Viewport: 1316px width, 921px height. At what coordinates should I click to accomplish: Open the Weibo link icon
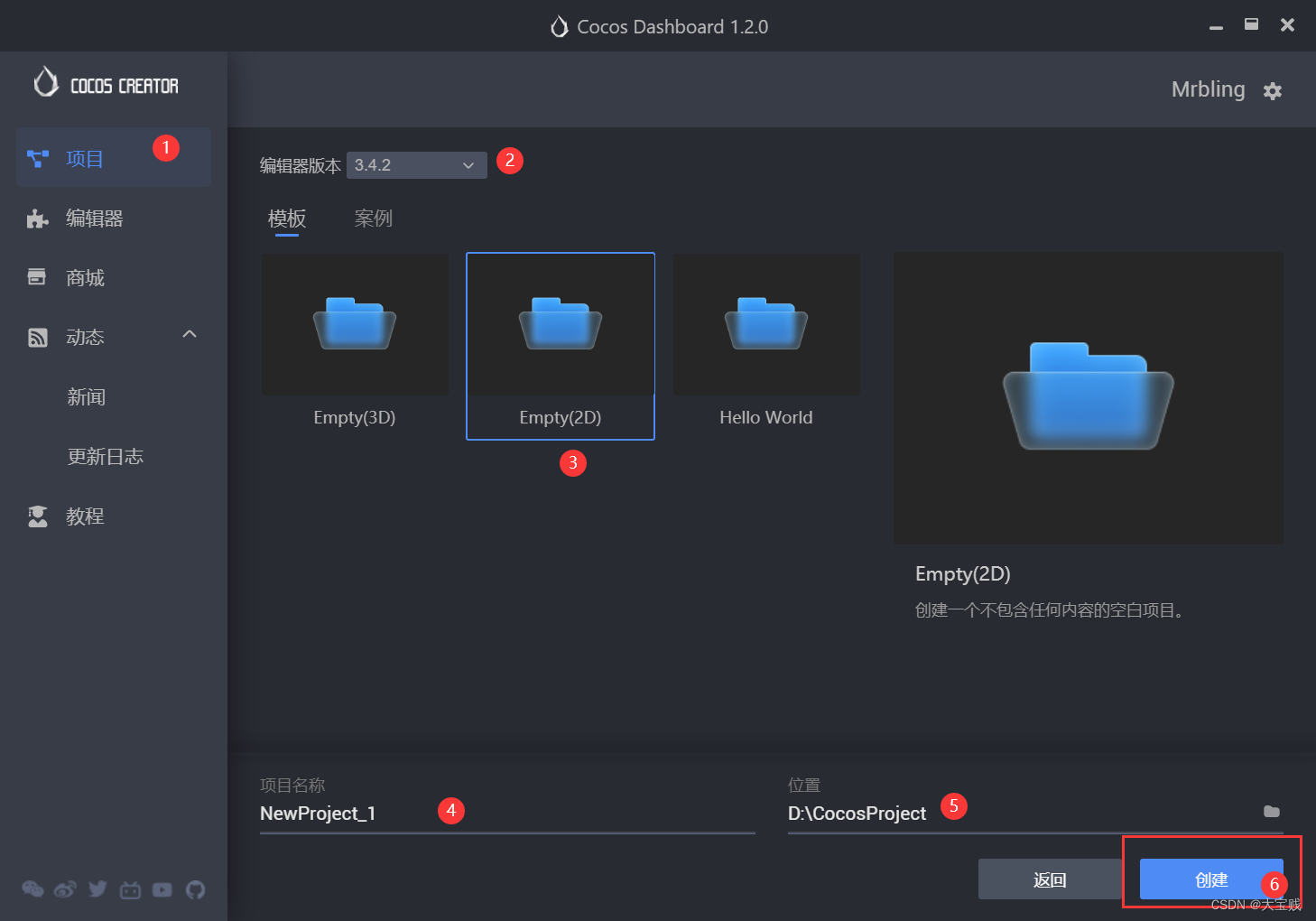pyautogui.click(x=65, y=889)
